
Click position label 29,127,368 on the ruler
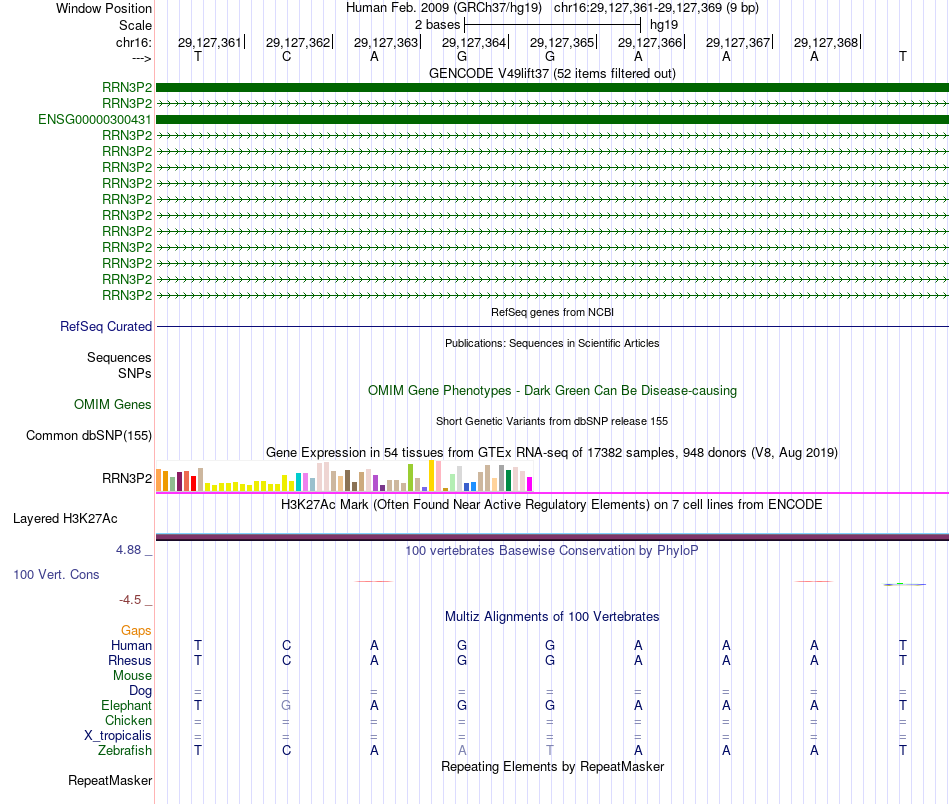click(x=826, y=42)
